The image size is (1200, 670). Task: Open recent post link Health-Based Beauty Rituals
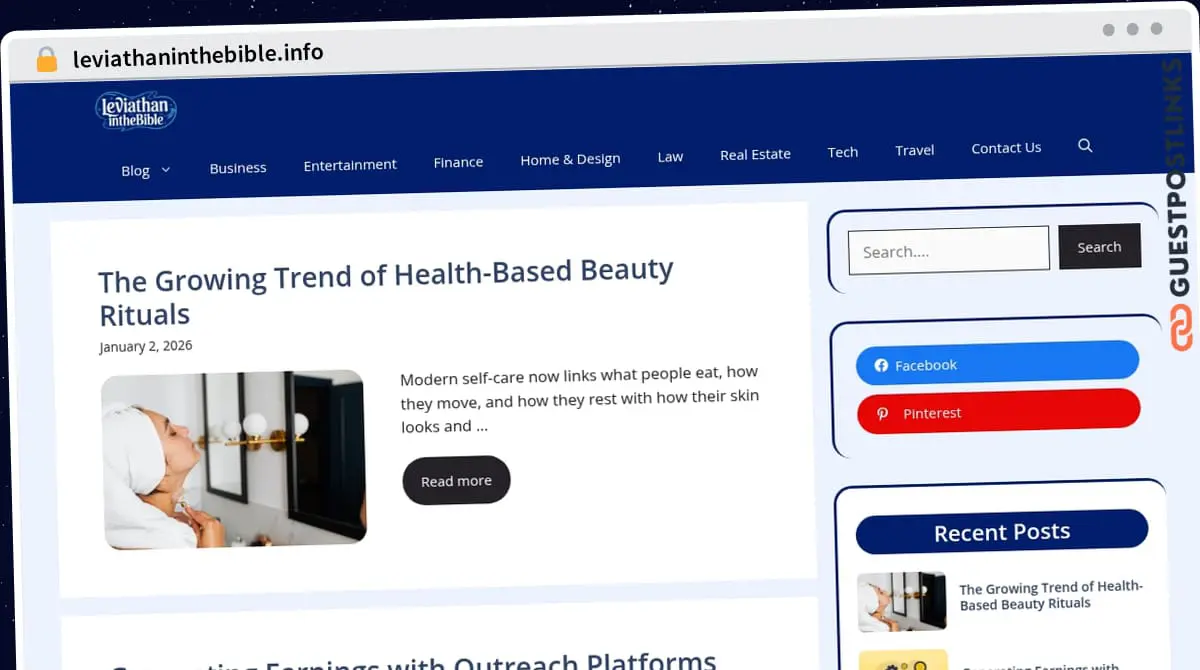[1051, 596]
